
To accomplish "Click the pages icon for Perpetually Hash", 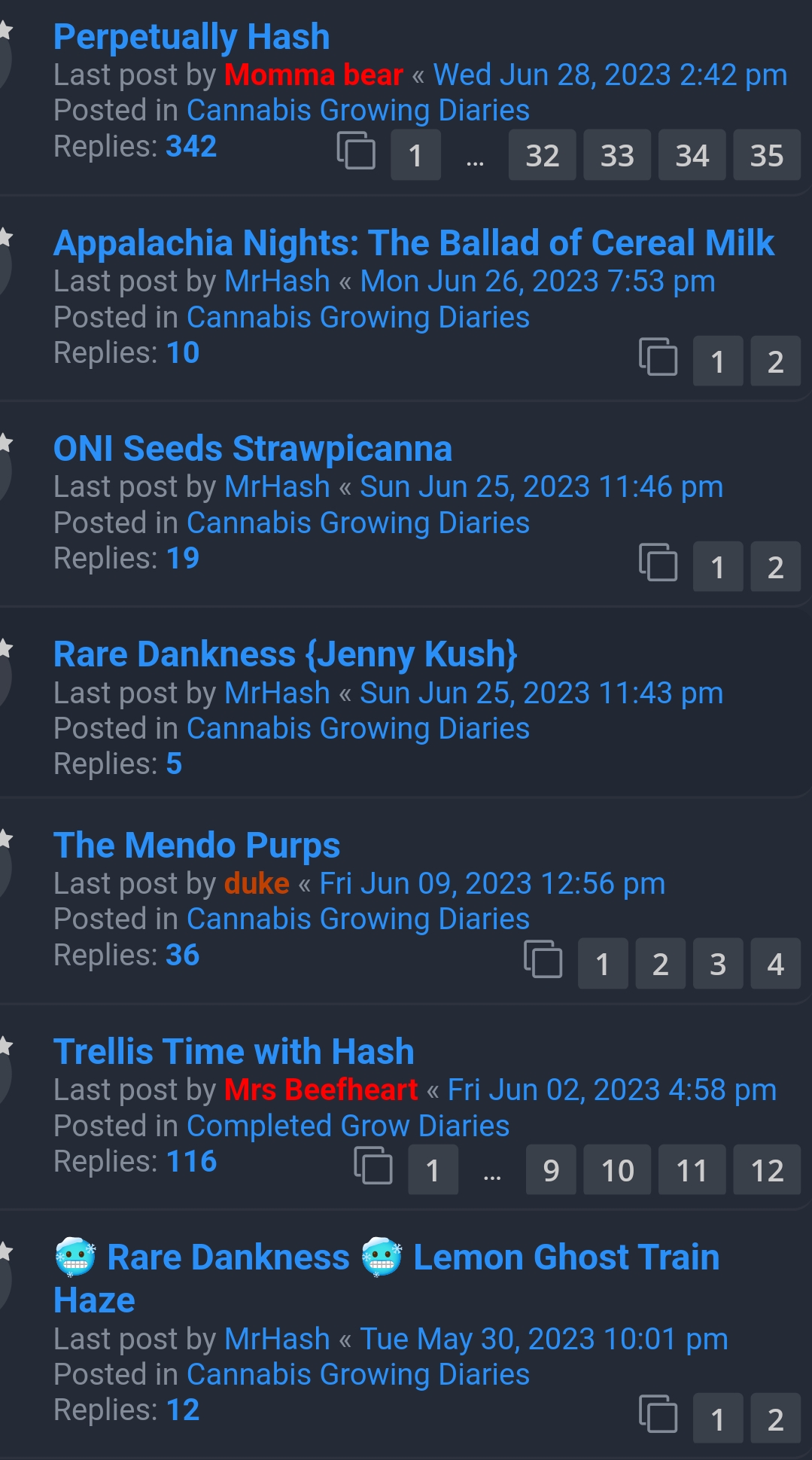I will pos(356,151).
